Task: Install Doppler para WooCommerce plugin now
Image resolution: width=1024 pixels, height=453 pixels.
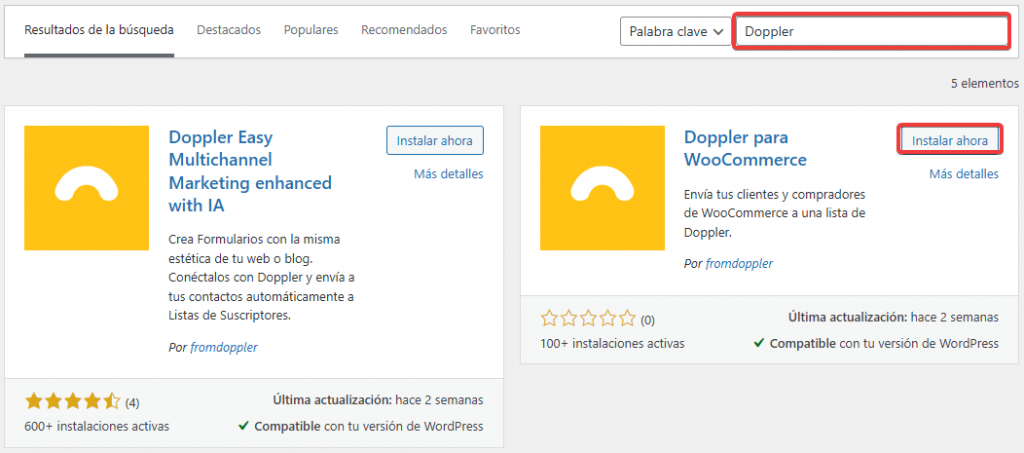Action: [x=950, y=140]
